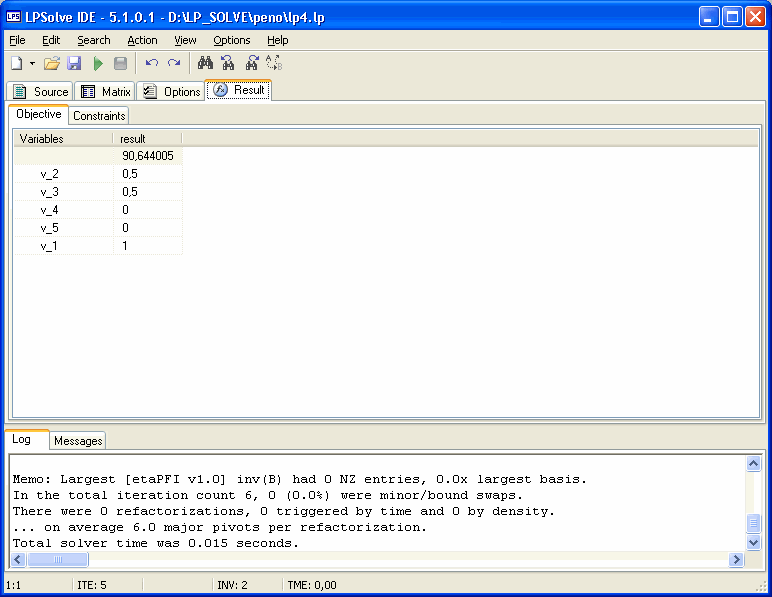
Task: Click the Replace A-to-B icon
Action: pos(274,63)
